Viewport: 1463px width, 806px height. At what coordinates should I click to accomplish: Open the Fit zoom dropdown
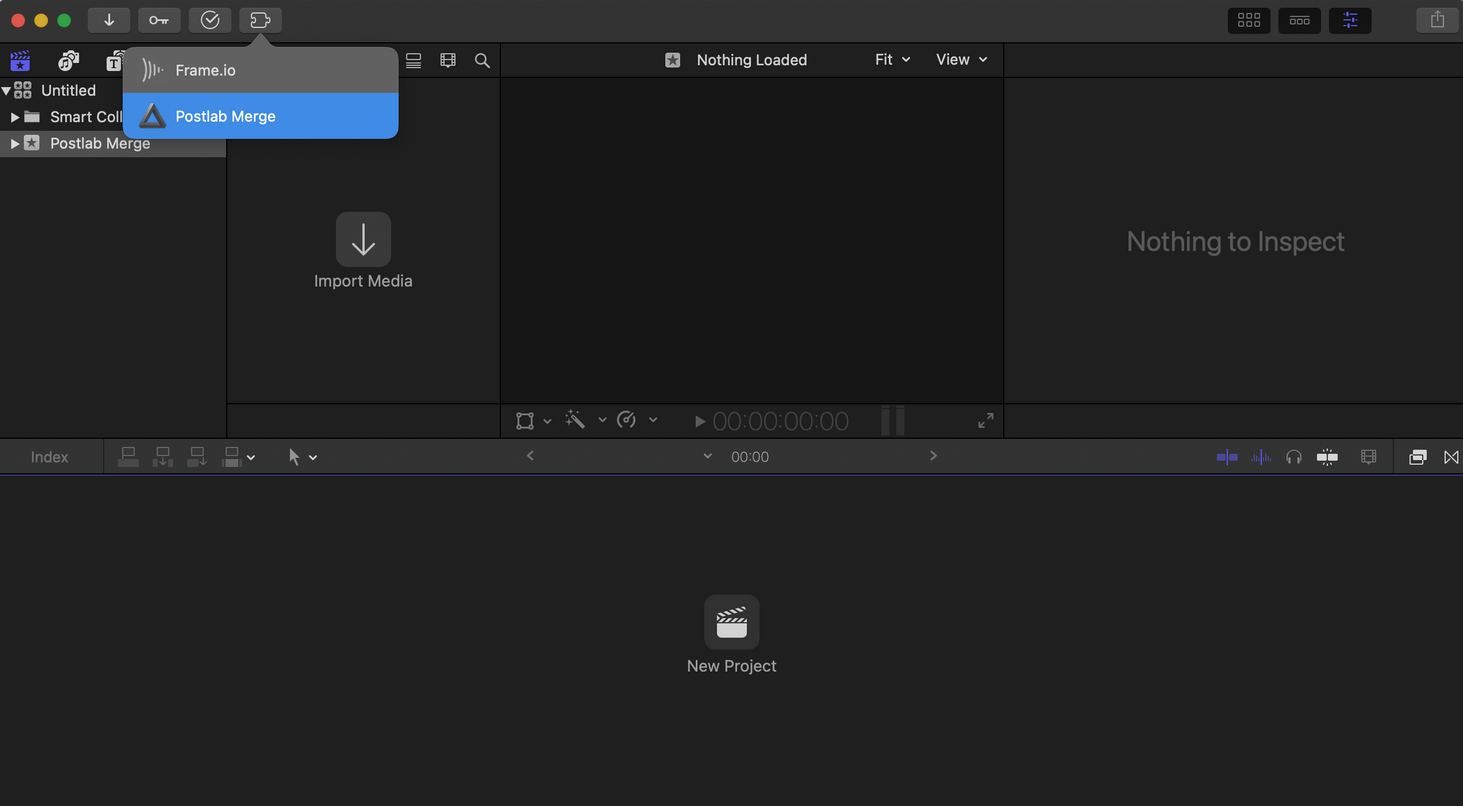[893, 60]
